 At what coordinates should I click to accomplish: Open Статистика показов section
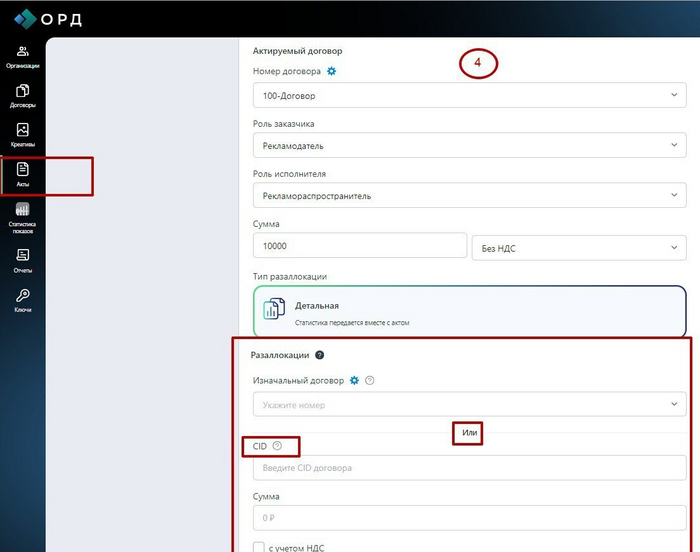pyautogui.click(x=22, y=217)
